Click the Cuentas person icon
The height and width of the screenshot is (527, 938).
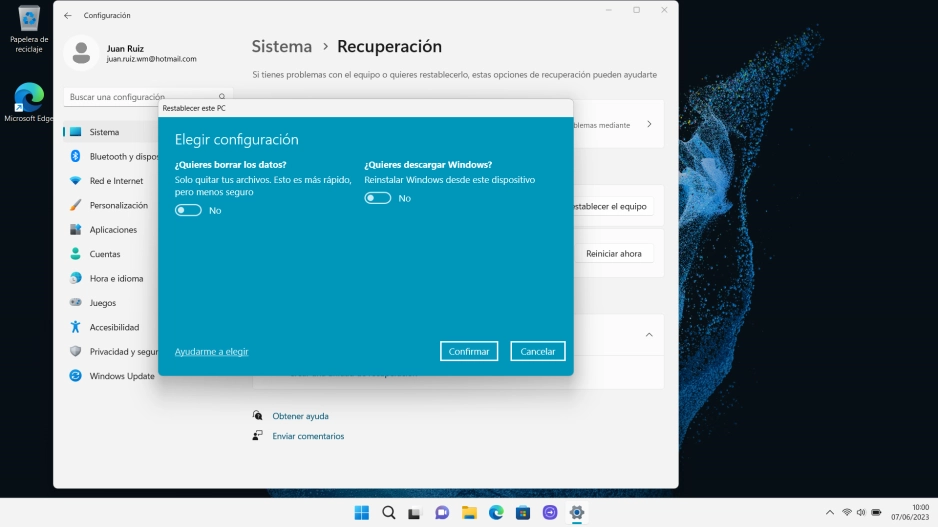point(75,254)
